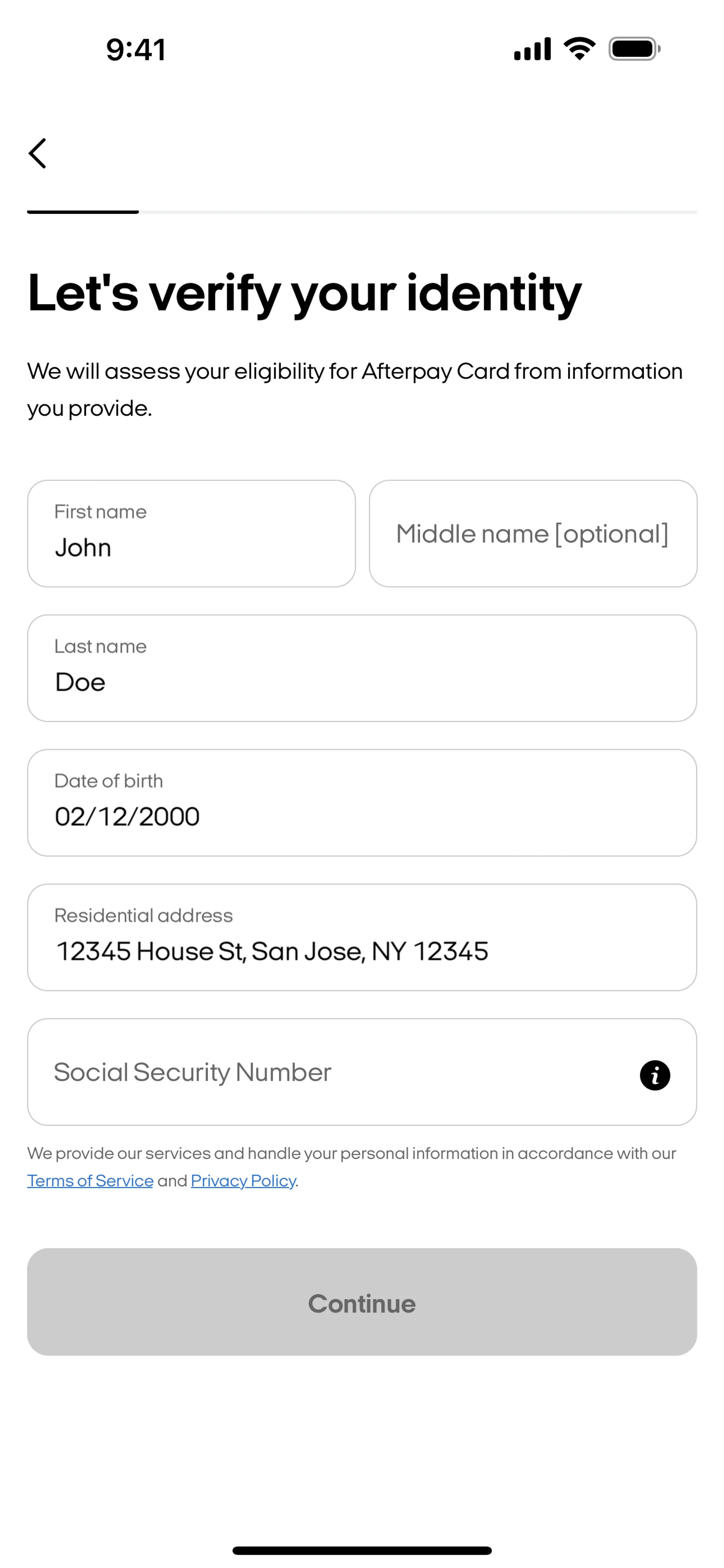The height and width of the screenshot is (1568, 724).
Task: Click the "Let's verify your identity" heading
Action: pos(304,294)
